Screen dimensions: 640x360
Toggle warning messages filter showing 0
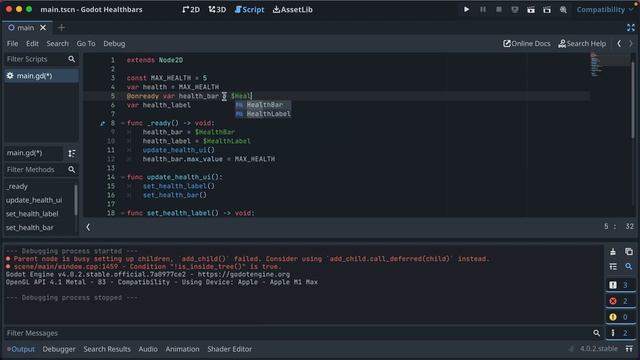click(620, 317)
